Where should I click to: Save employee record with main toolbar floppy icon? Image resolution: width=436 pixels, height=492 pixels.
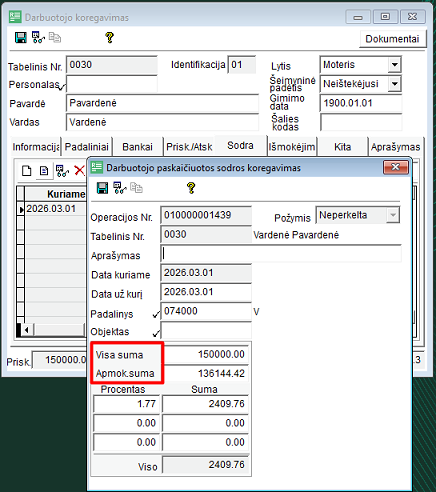pos(21,37)
